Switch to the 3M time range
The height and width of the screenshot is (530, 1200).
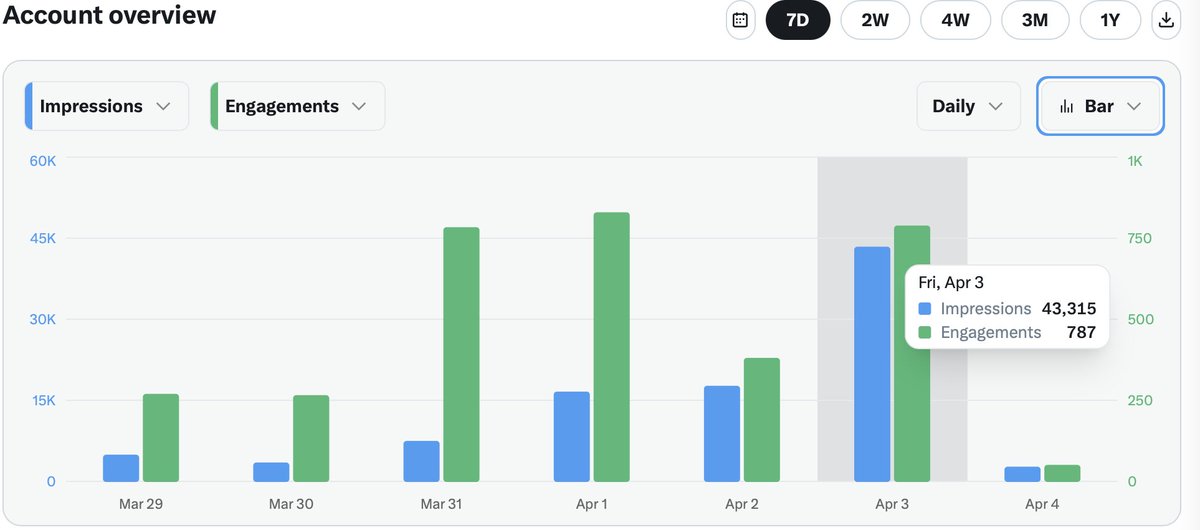coord(1035,20)
